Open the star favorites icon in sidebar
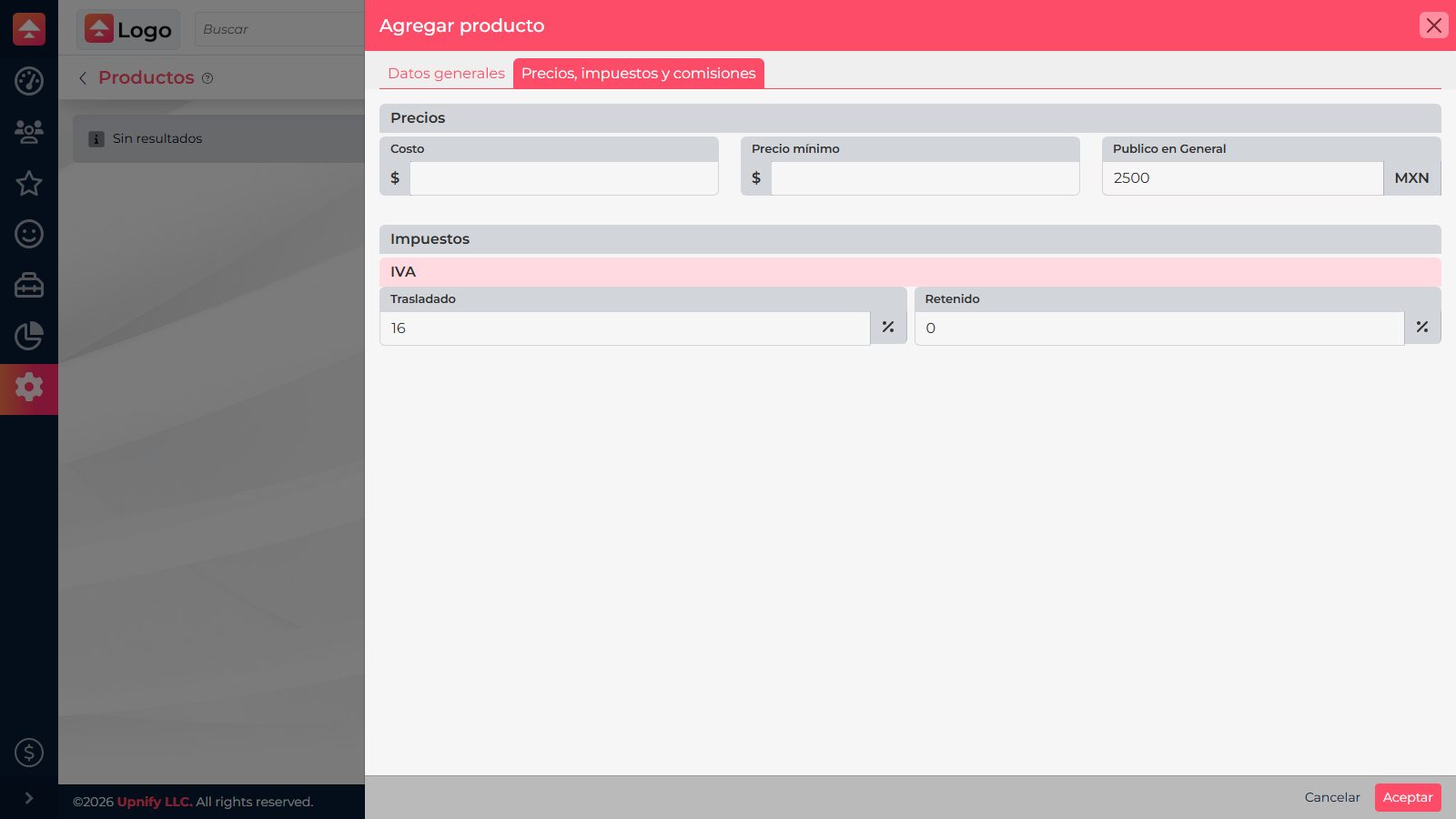This screenshot has width=1456, height=819. point(29,183)
